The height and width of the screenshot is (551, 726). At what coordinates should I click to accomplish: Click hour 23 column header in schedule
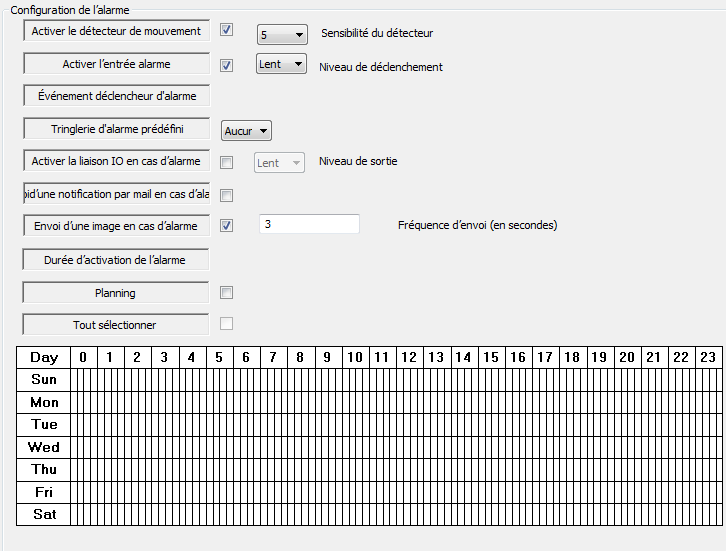[x=707, y=357]
